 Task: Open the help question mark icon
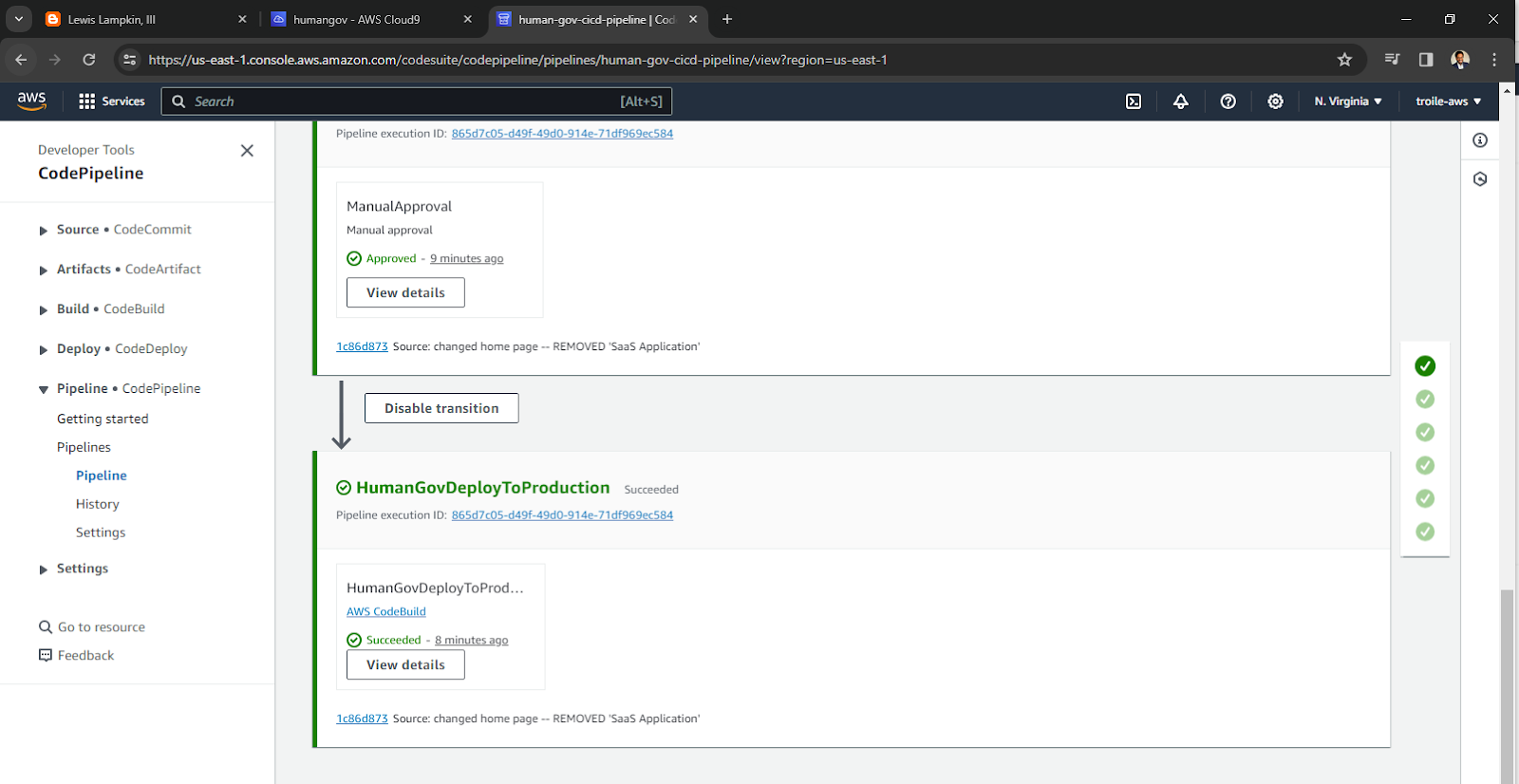(x=1228, y=101)
